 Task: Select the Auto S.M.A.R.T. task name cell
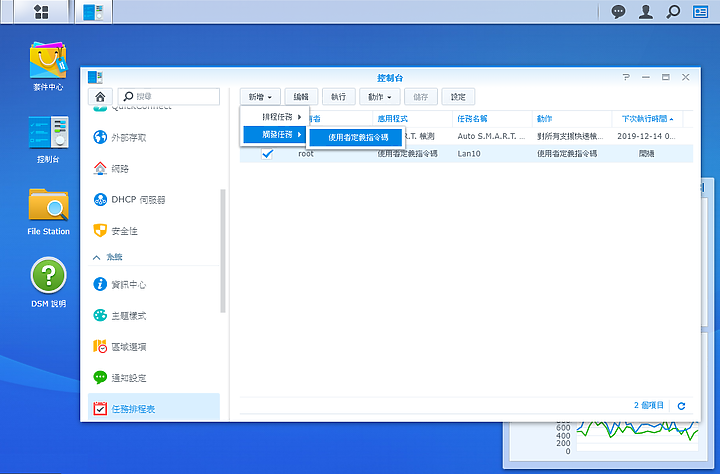[491, 136]
